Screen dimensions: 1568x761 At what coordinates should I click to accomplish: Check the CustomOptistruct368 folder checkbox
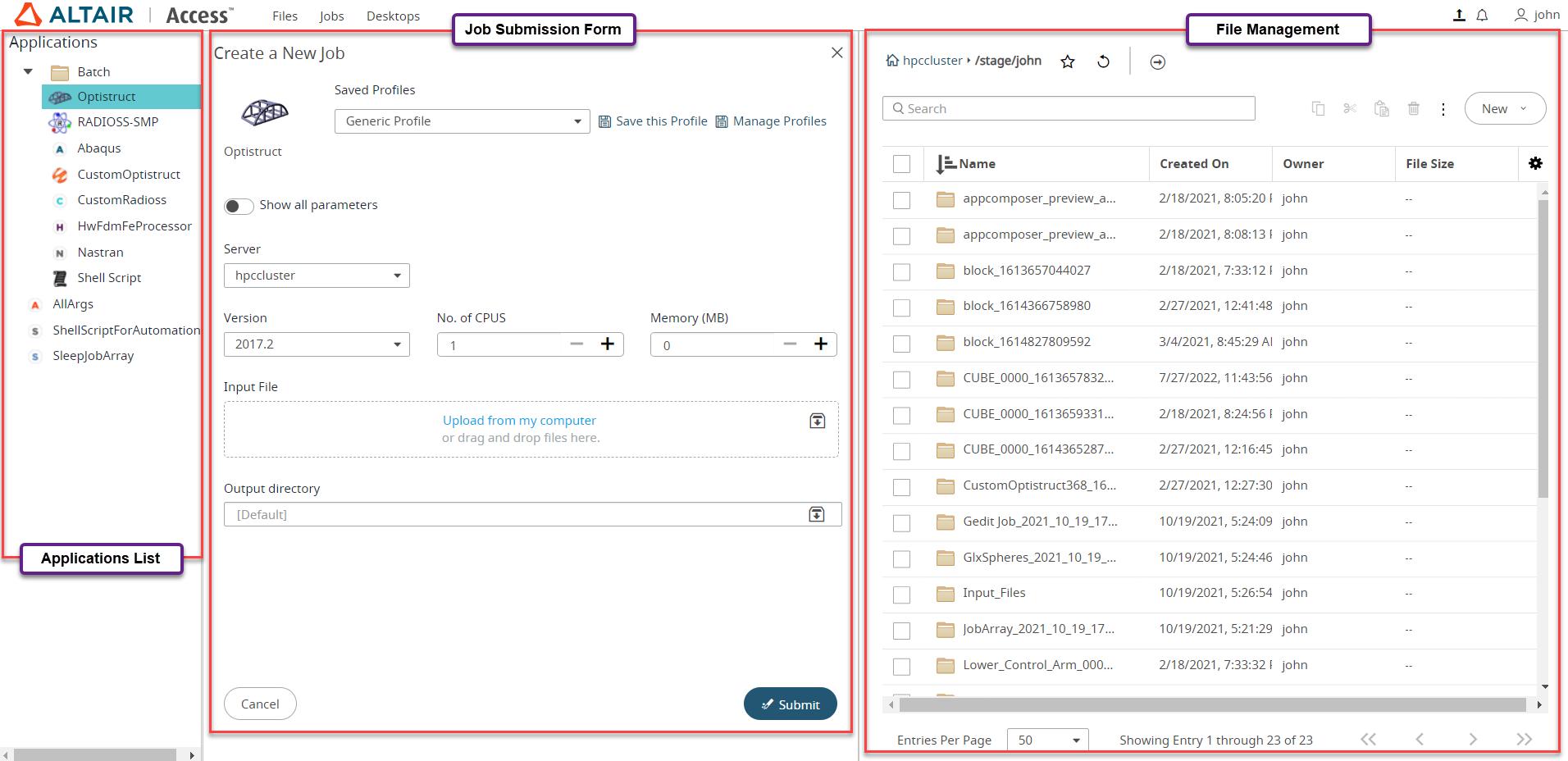click(x=902, y=487)
